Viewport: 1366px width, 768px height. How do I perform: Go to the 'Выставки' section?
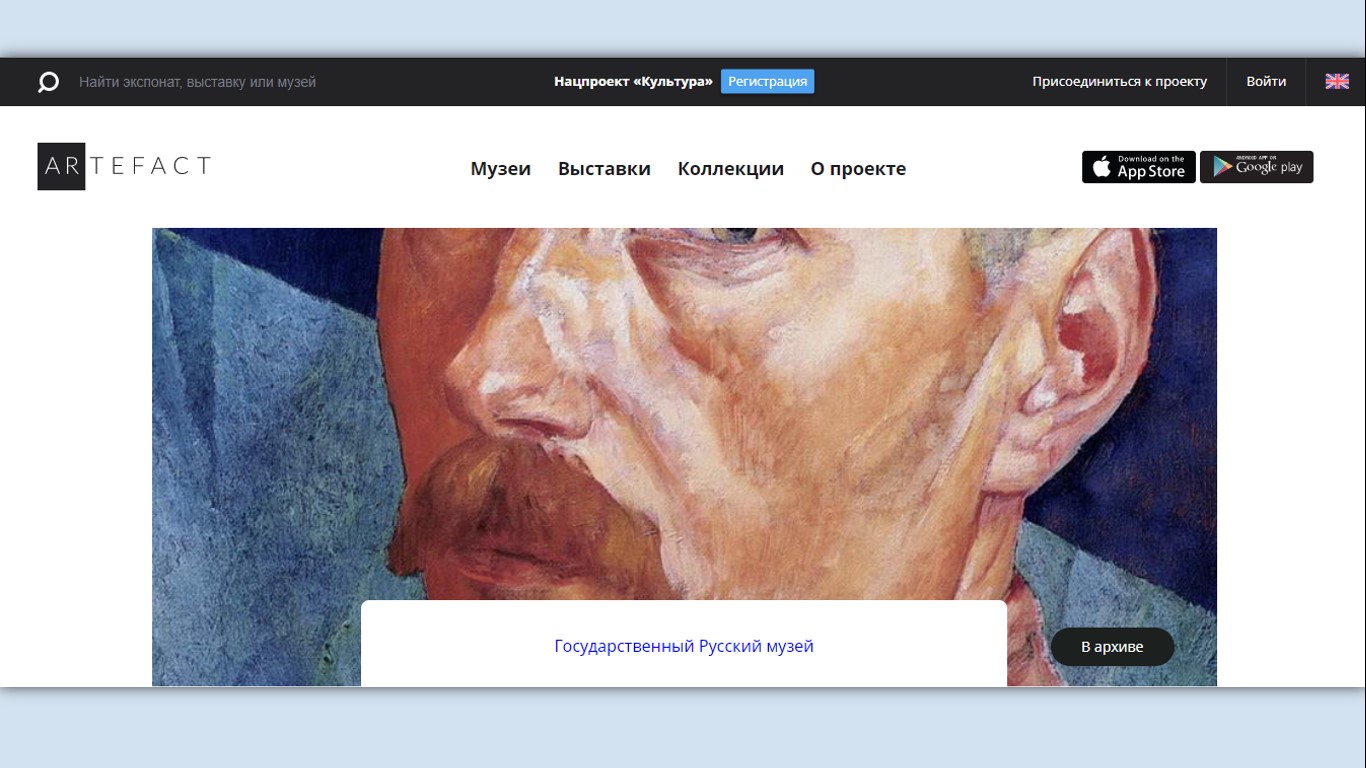point(604,169)
